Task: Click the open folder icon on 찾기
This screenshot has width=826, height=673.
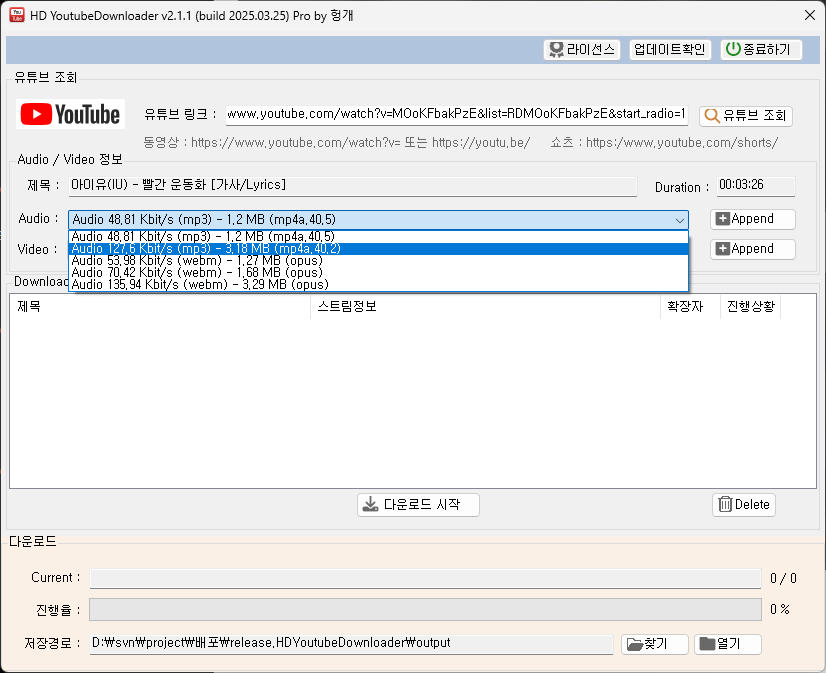Action: tap(635, 644)
